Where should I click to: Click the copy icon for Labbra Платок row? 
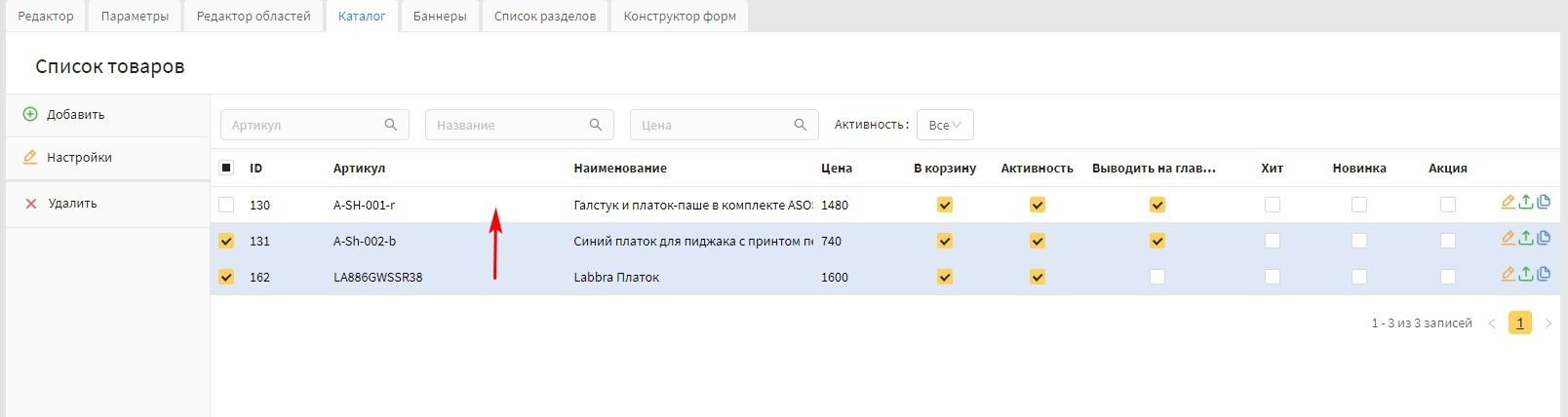1544,275
